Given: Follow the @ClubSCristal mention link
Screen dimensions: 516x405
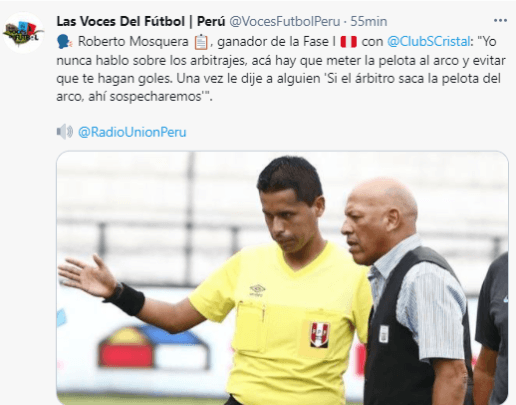Looking at the screenshot, I should pyautogui.click(x=429, y=42).
